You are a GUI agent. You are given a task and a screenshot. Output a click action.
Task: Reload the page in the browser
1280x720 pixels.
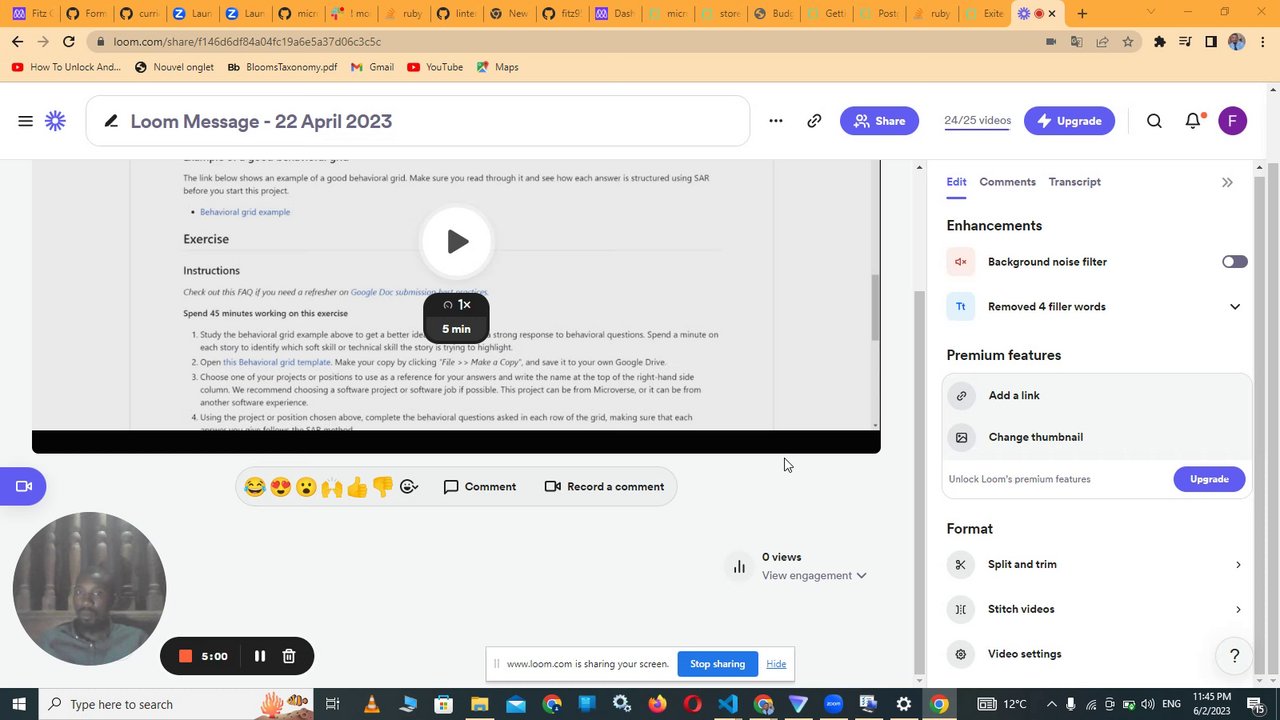68,42
